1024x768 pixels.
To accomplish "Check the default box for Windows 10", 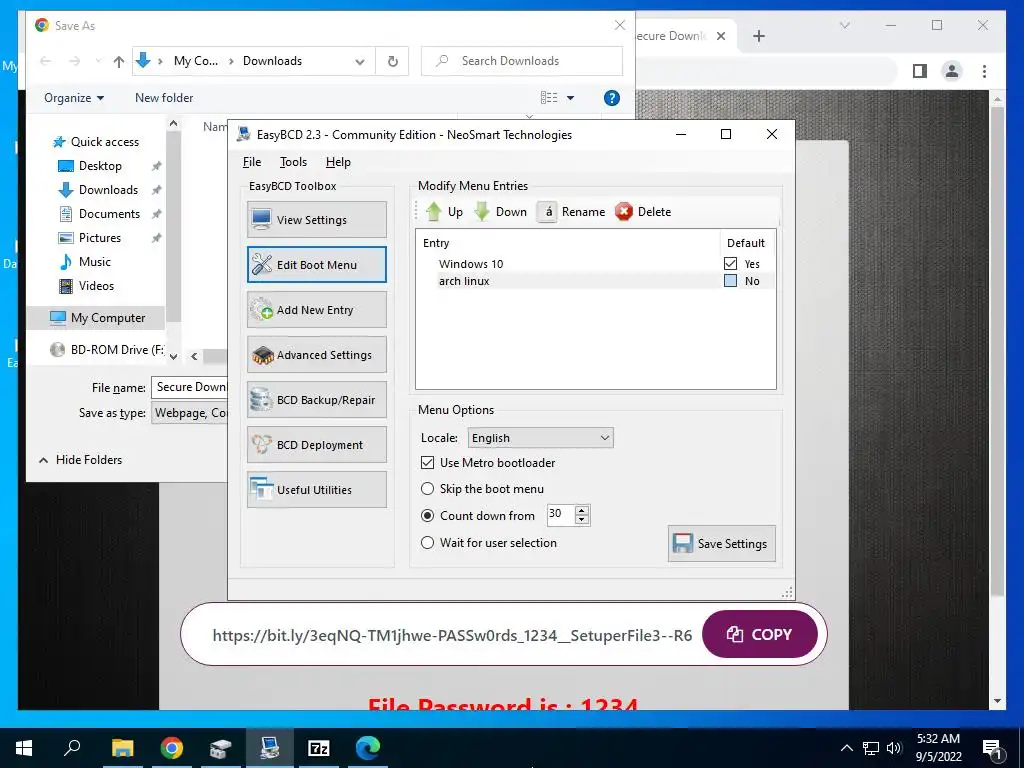I will pos(730,264).
